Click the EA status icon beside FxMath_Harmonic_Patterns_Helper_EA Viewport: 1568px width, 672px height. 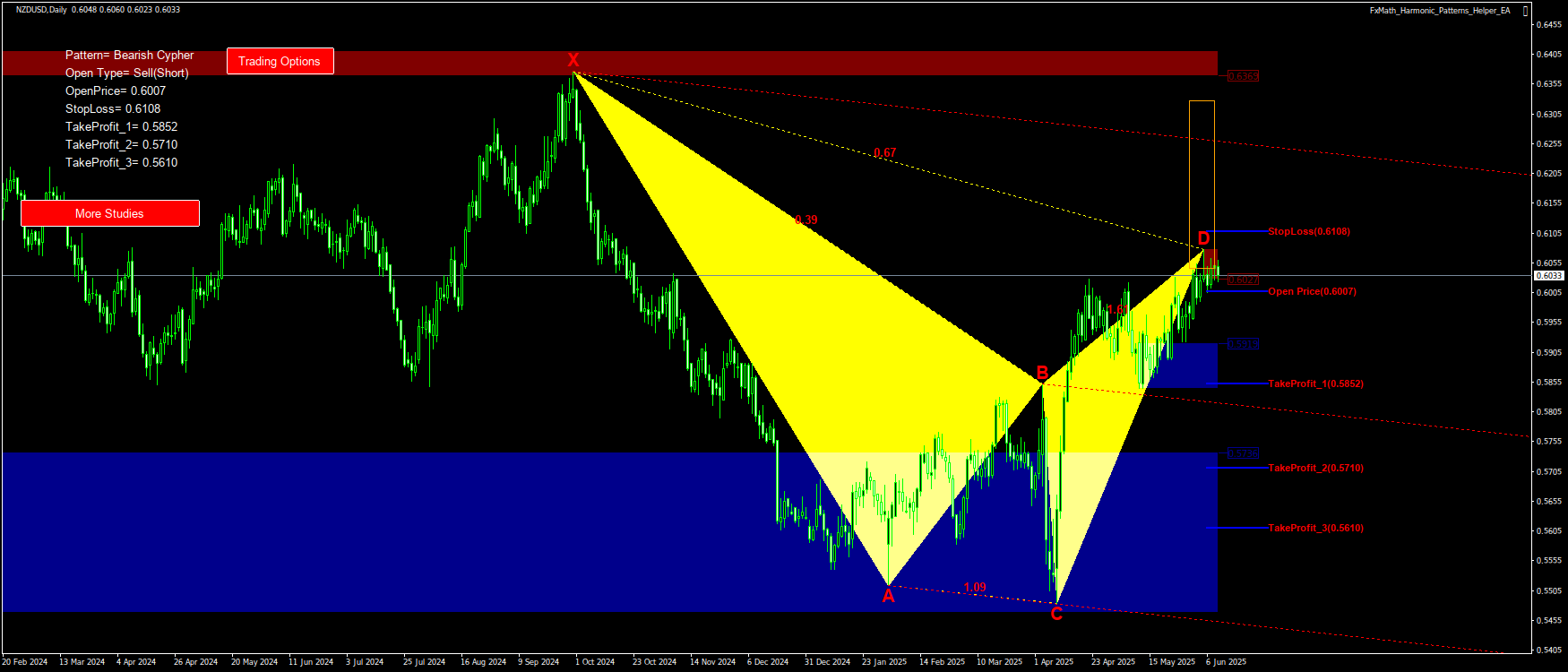pyautogui.click(x=1526, y=11)
